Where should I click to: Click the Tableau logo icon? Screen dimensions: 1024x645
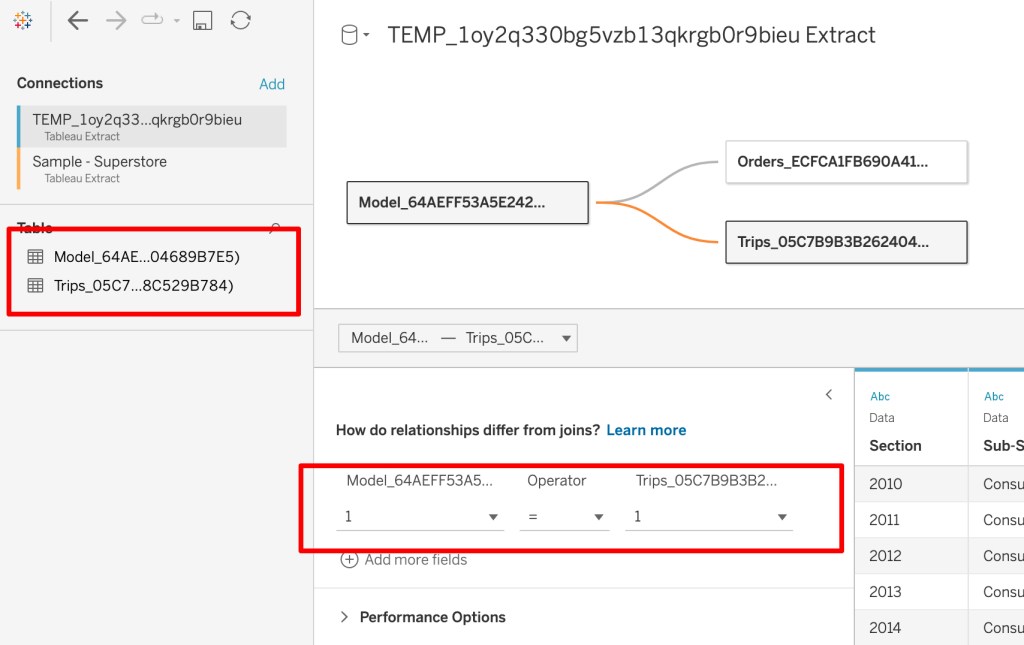click(23, 21)
